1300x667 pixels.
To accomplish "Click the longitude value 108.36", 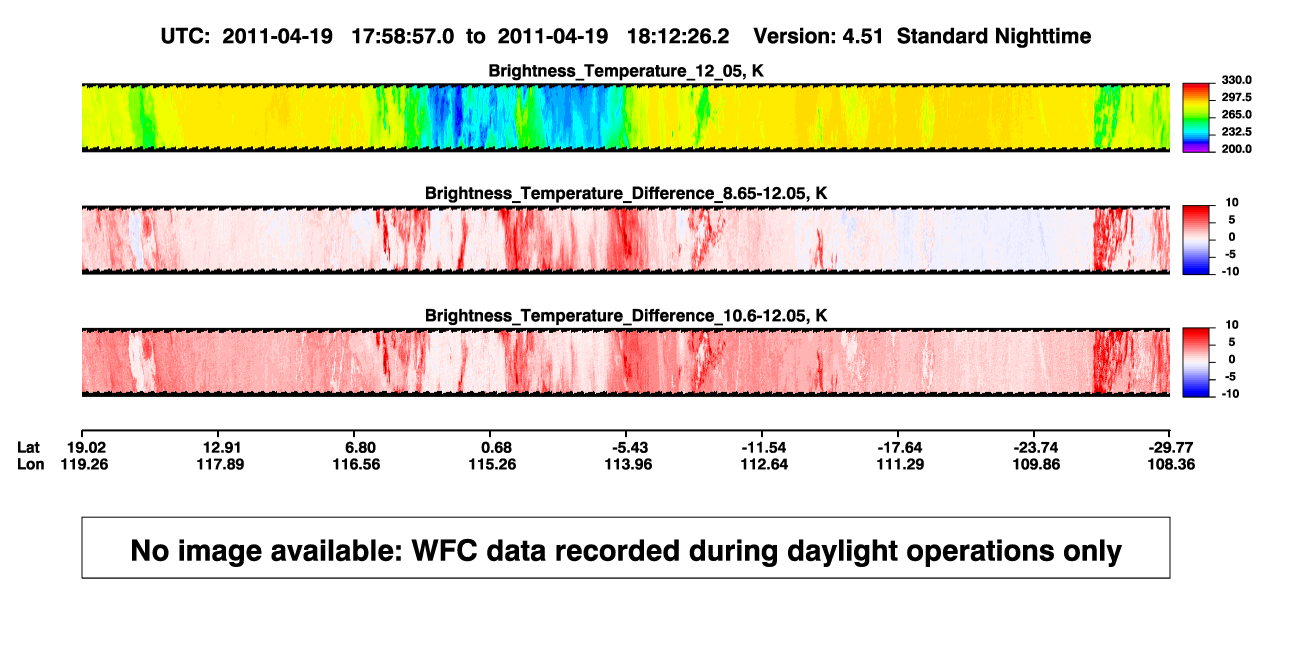I will tap(1172, 464).
